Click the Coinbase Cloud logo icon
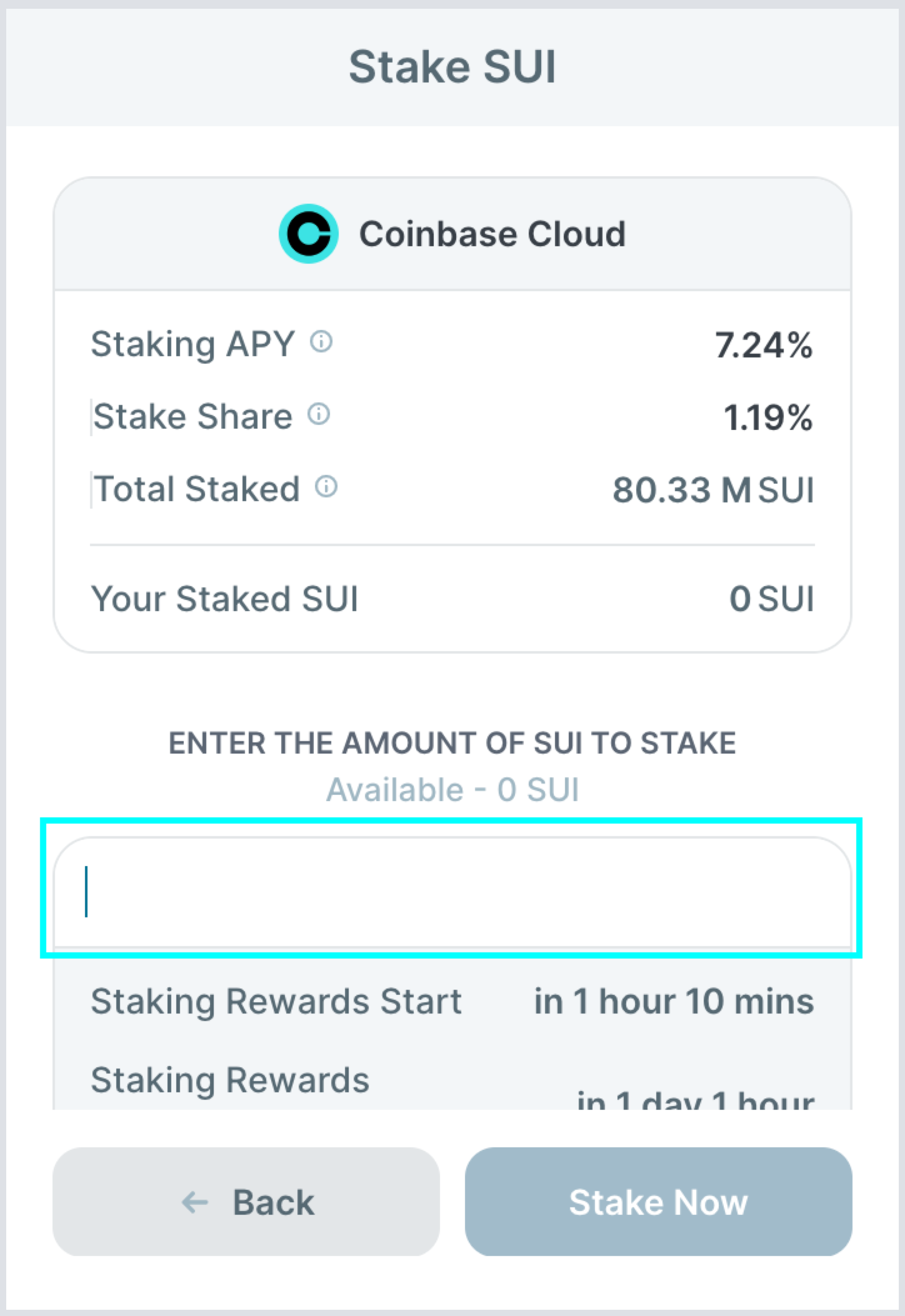This screenshot has width=905, height=1316. (x=308, y=234)
